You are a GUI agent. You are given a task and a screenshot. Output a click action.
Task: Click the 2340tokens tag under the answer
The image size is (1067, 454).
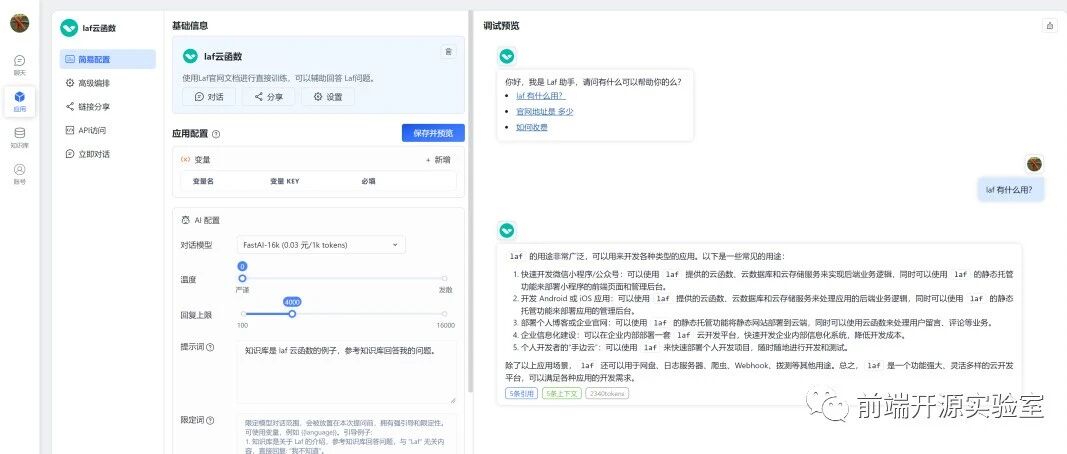[607, 393]
